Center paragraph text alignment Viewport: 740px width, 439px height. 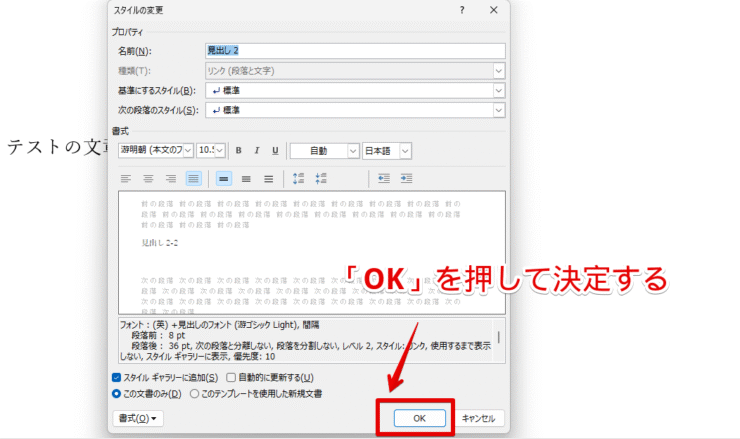(148, 178)
